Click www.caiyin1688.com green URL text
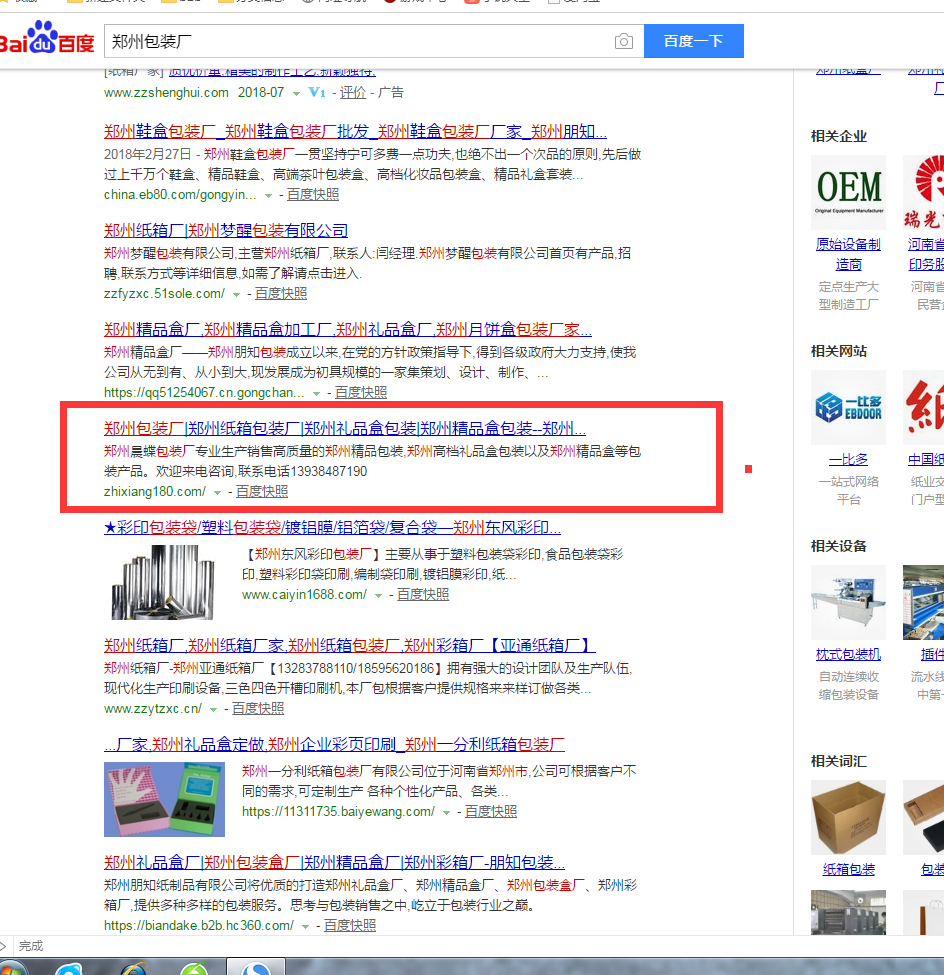Image resolution: width=944 pixels, height=975 pixels. [x=304, y=594]
